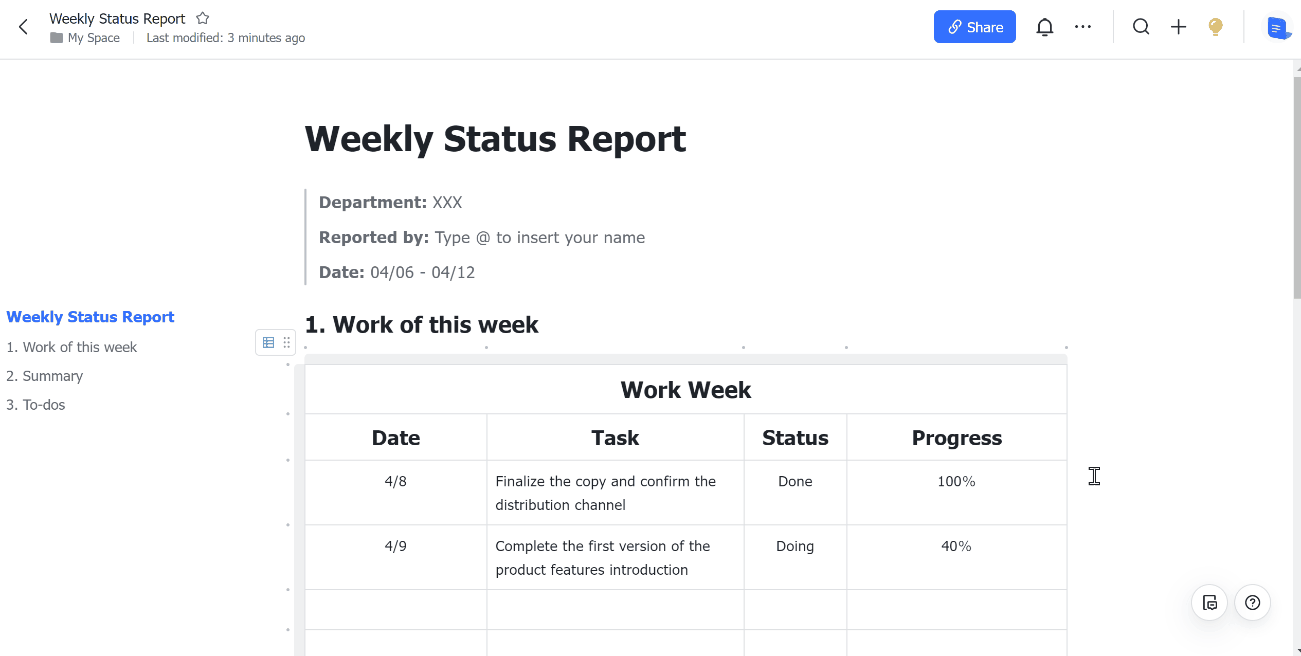The image size is (1301, 656).
Task: Click the plus icon to create new
Action: click(1178, 27)
